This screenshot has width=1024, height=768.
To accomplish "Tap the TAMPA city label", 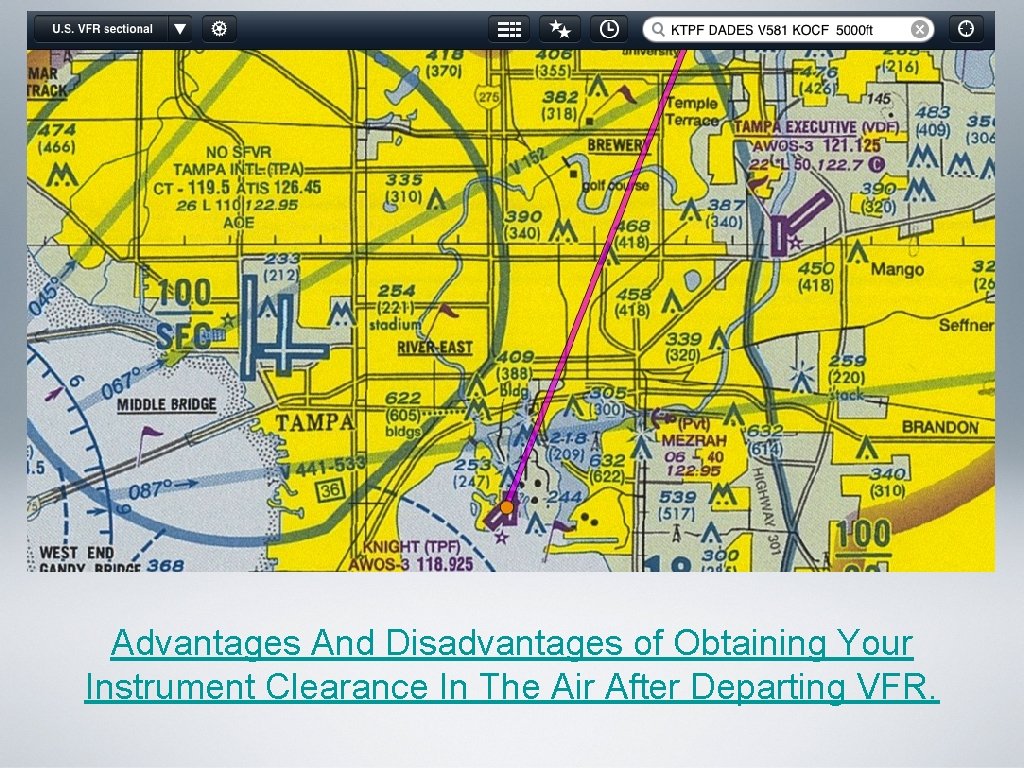I will point(315,423).
